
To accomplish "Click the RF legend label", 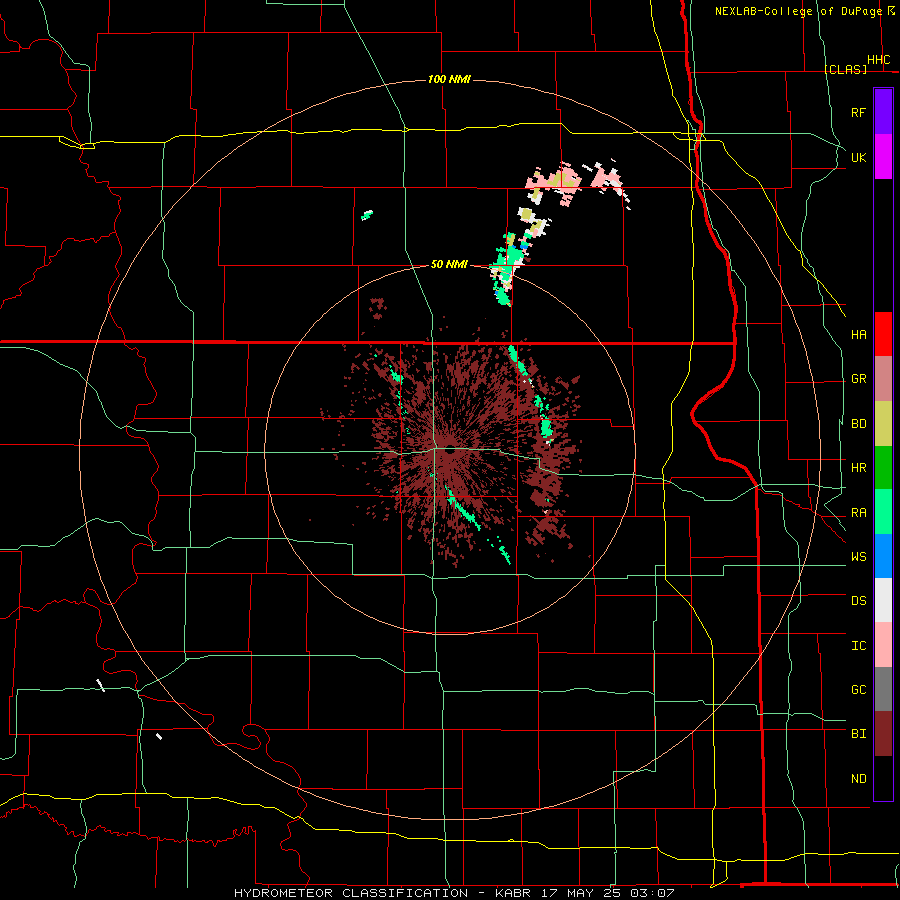I will (x=858, y=112).
